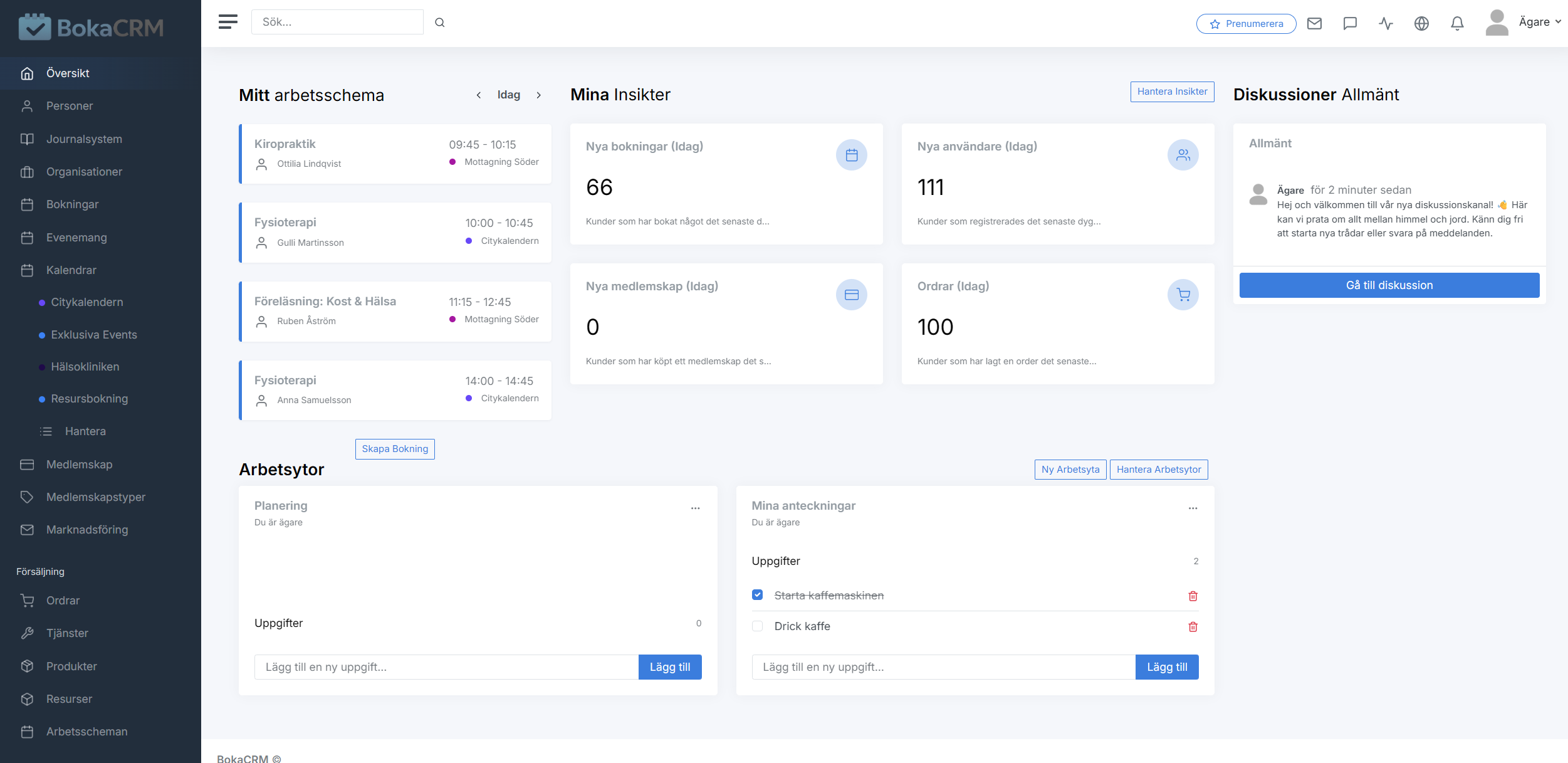Select Citykalendern under Kalendrar

(x=86, y=302)
